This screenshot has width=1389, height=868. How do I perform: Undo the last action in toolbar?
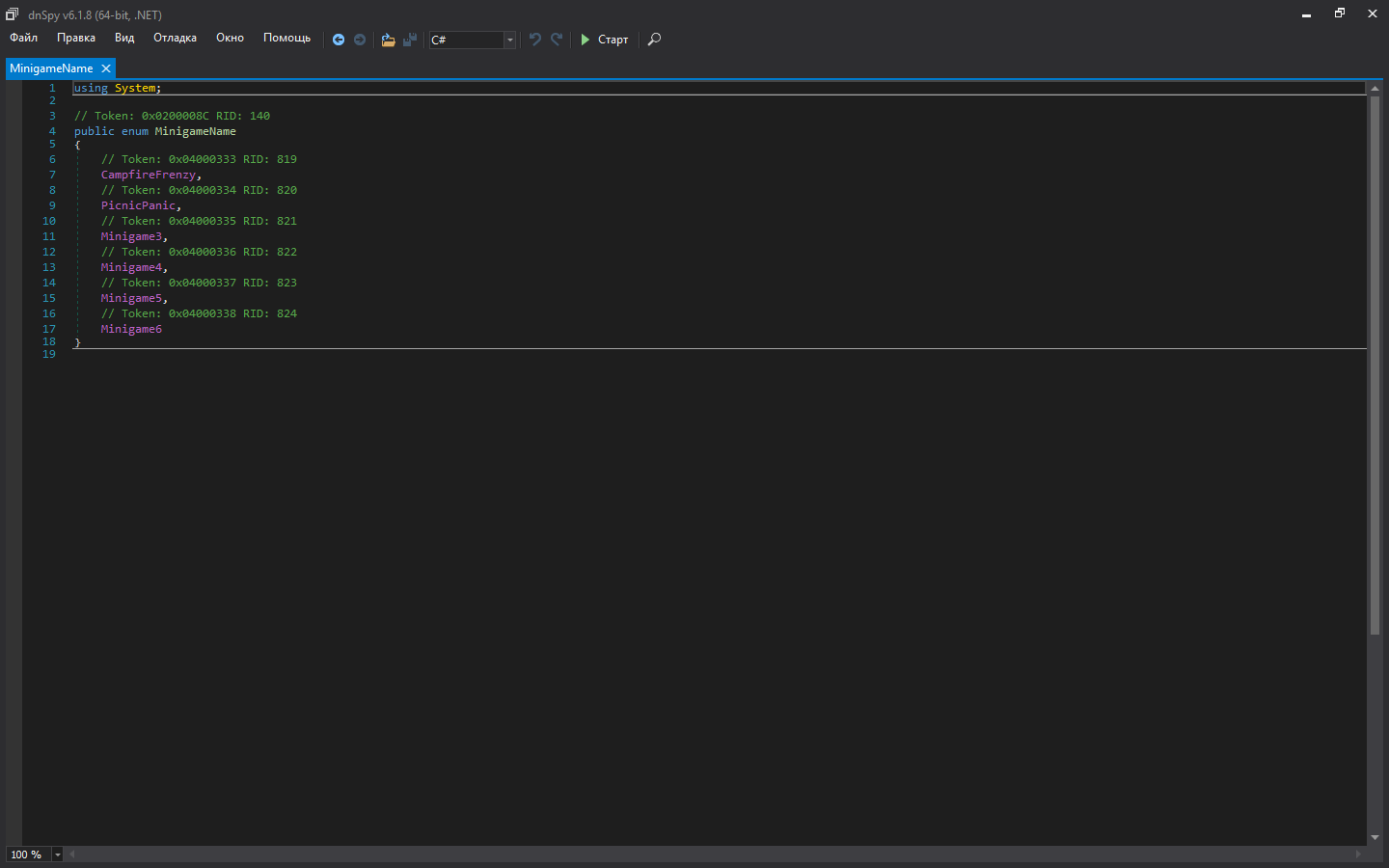tap(535, 40)
